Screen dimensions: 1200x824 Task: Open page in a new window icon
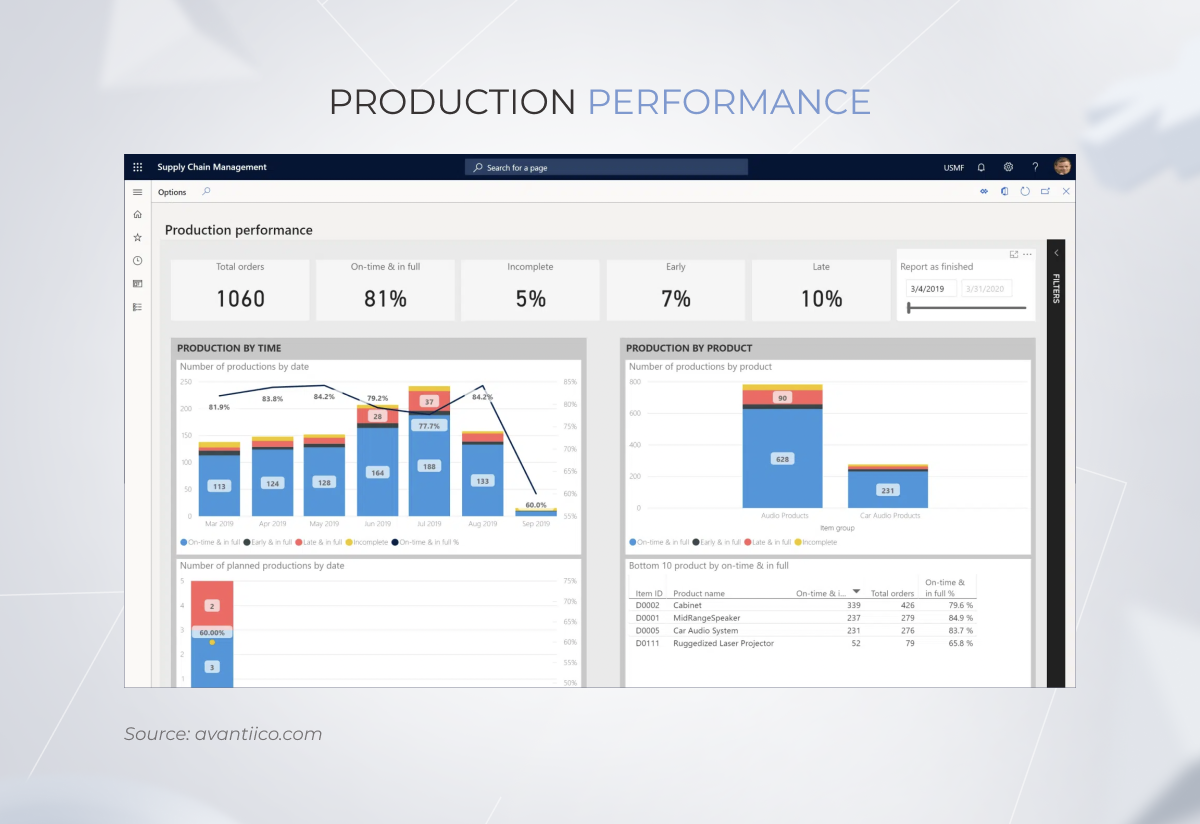[1046, 191]
